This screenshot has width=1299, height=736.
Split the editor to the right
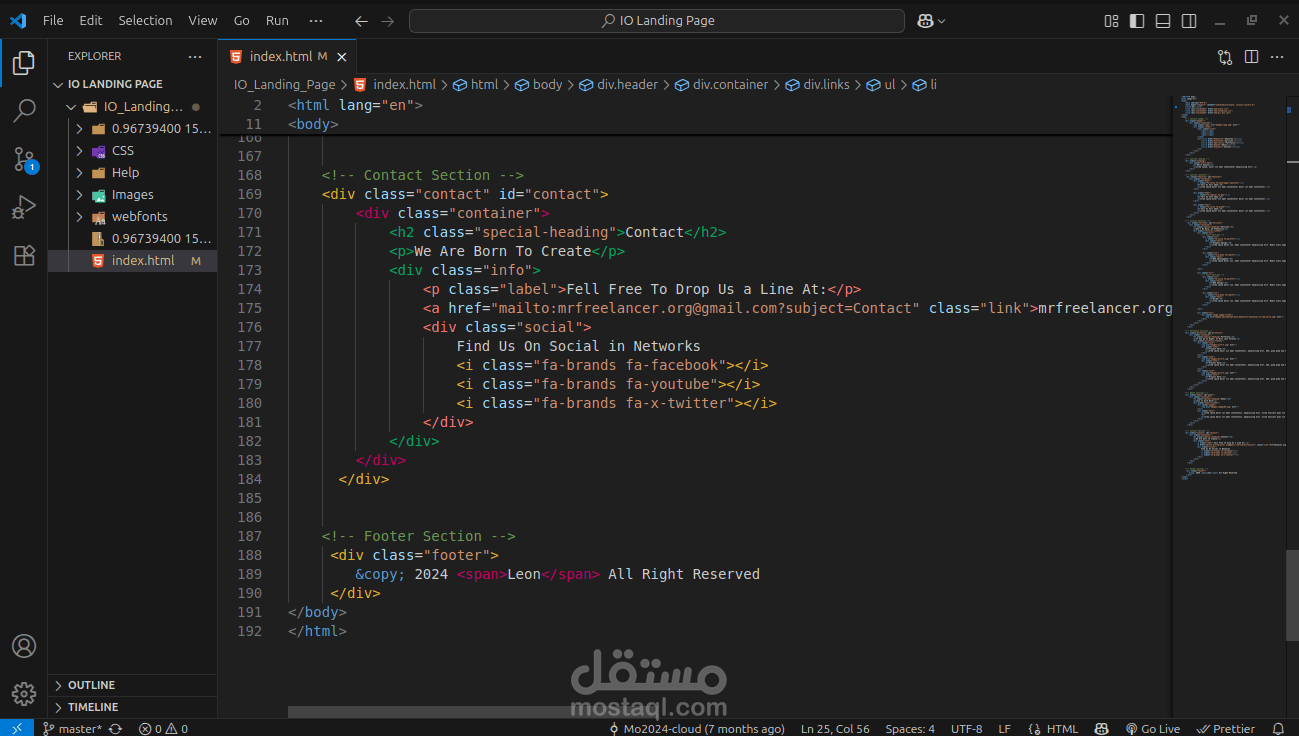(1251, 57)
